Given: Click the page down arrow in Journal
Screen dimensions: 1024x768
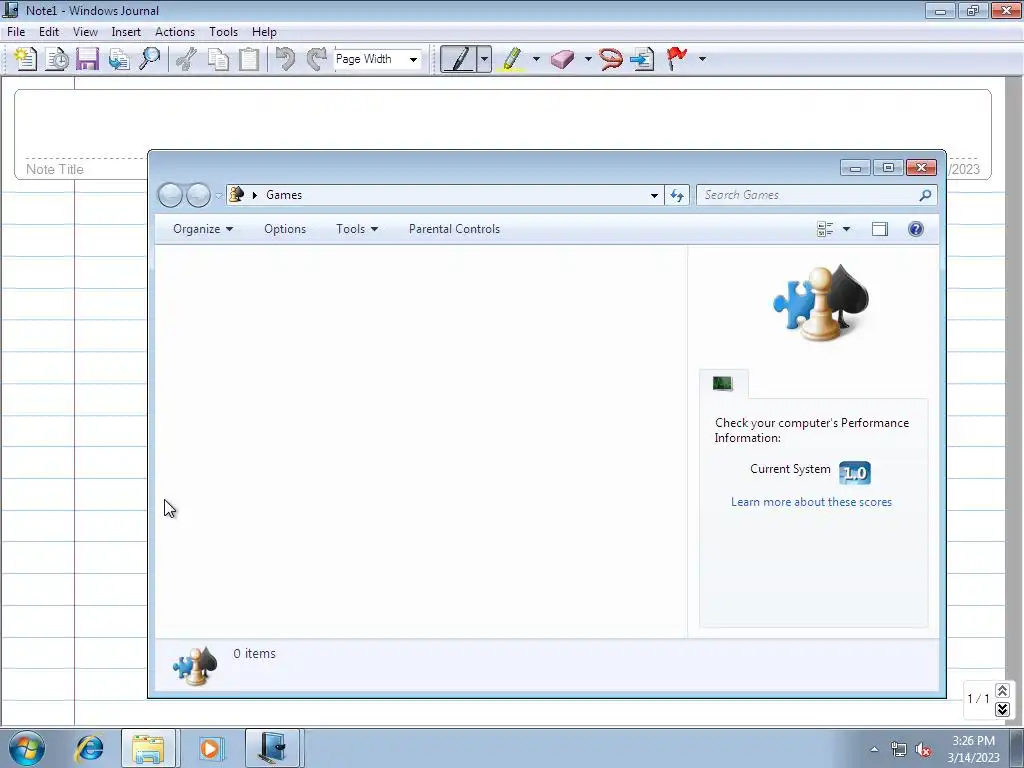Looking at the screenshot, I should (x=1002, y=709).
